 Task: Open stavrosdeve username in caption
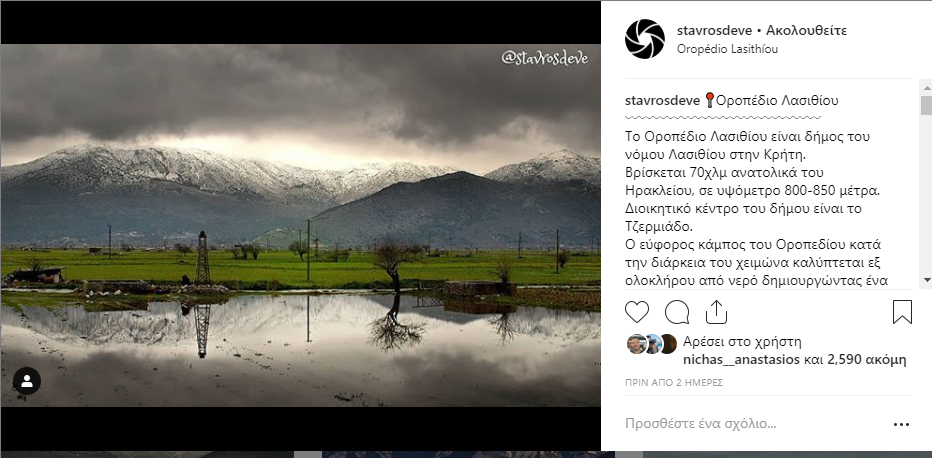coord(663,100)
